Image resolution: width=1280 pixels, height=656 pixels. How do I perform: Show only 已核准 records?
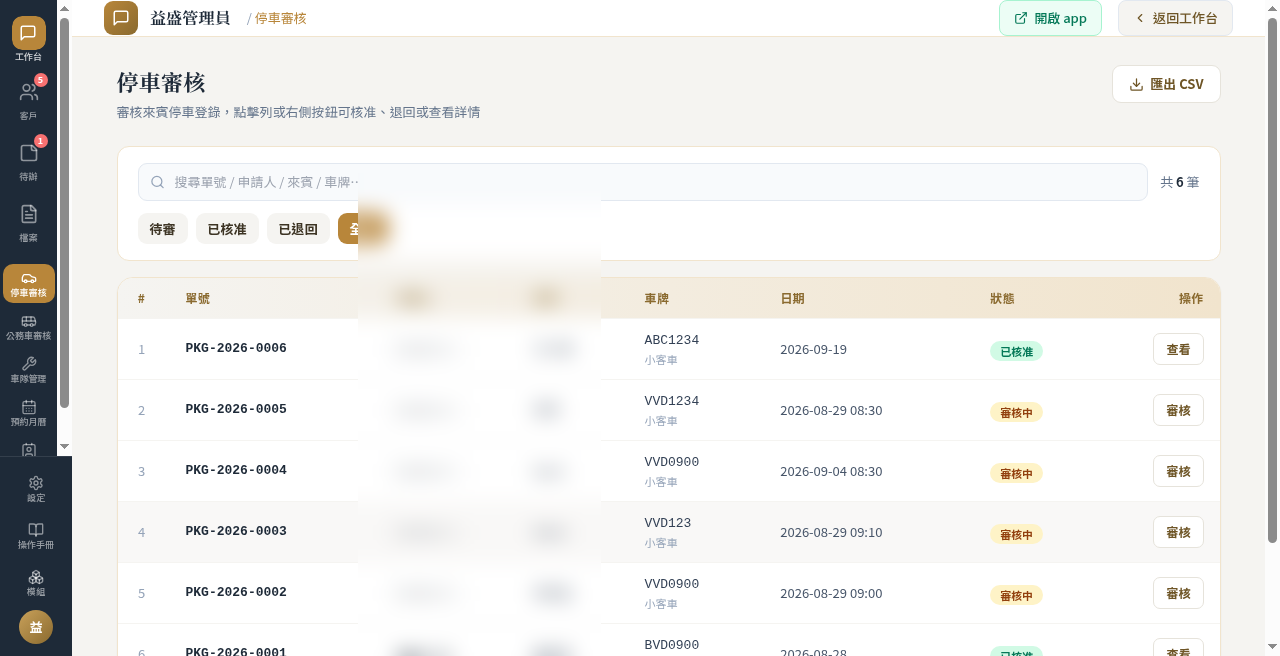227,229
